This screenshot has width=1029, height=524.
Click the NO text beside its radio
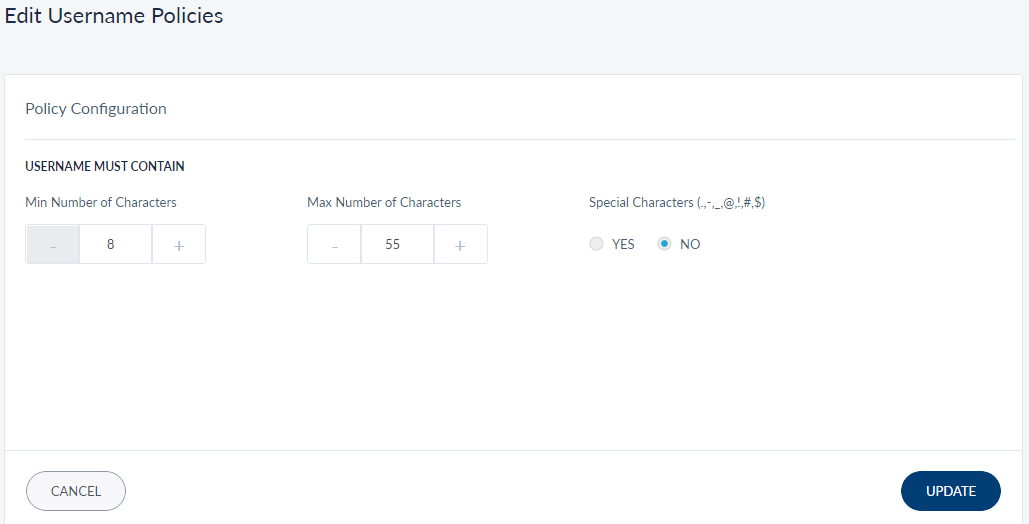[690, 244]
